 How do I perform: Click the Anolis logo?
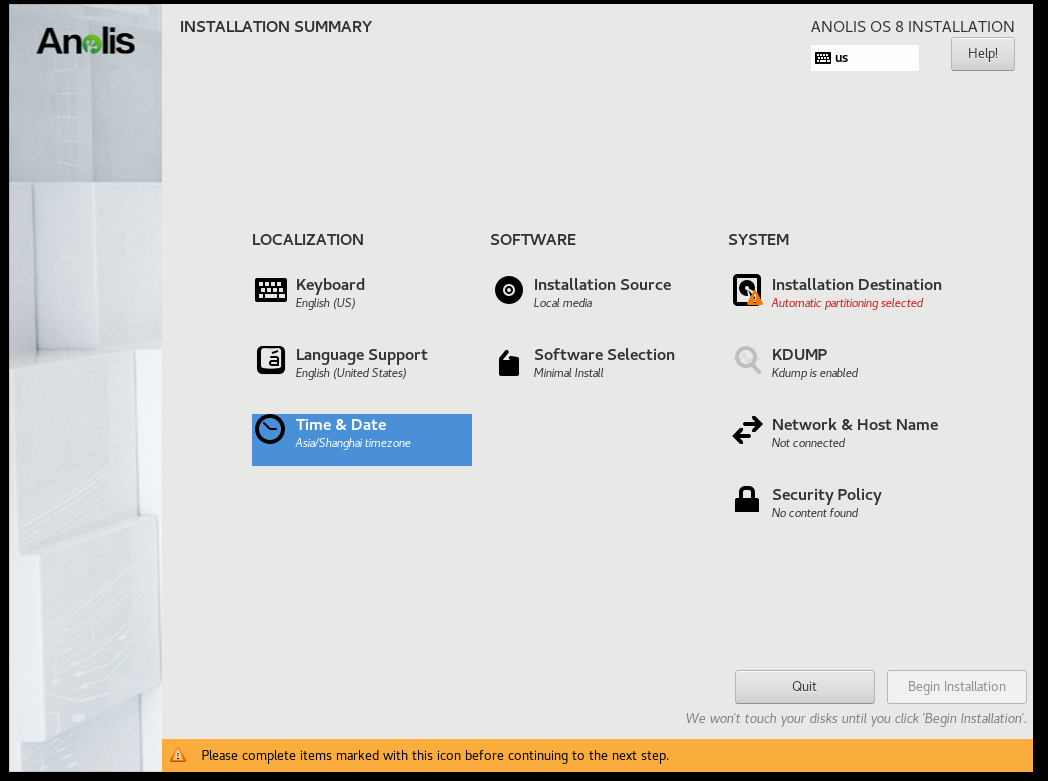point(86,41)
